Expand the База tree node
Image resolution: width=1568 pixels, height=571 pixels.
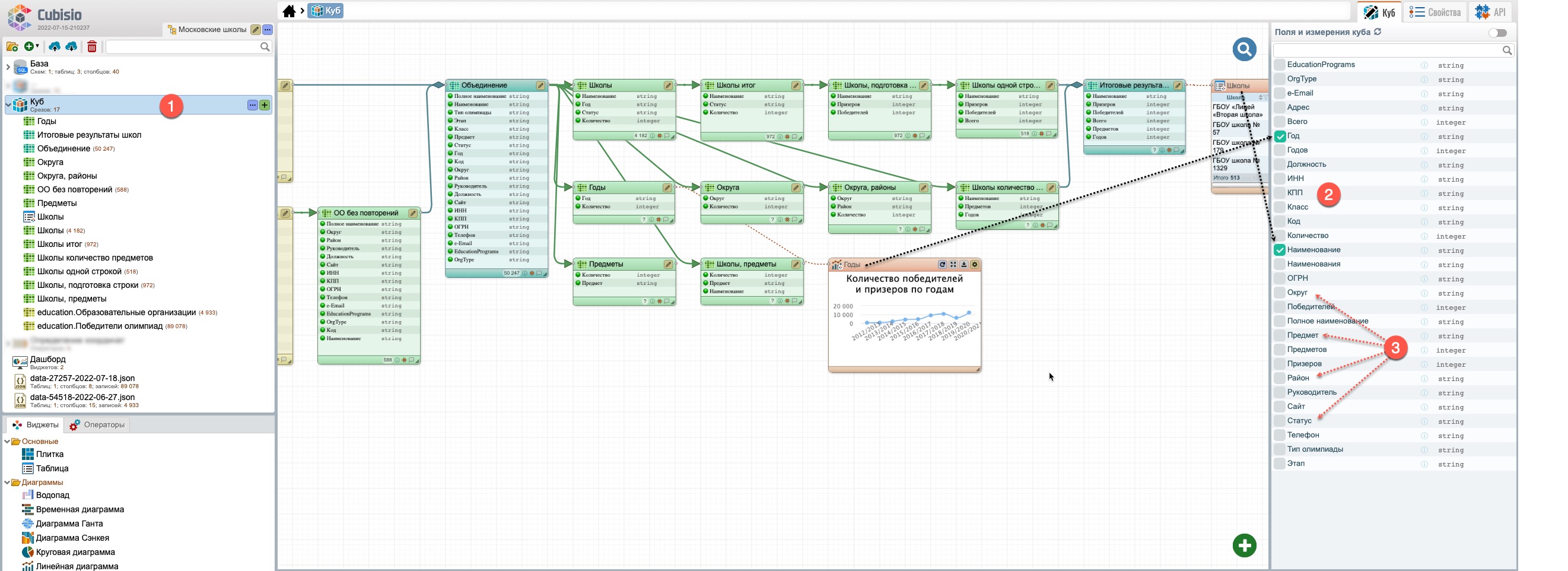point(8,67)
